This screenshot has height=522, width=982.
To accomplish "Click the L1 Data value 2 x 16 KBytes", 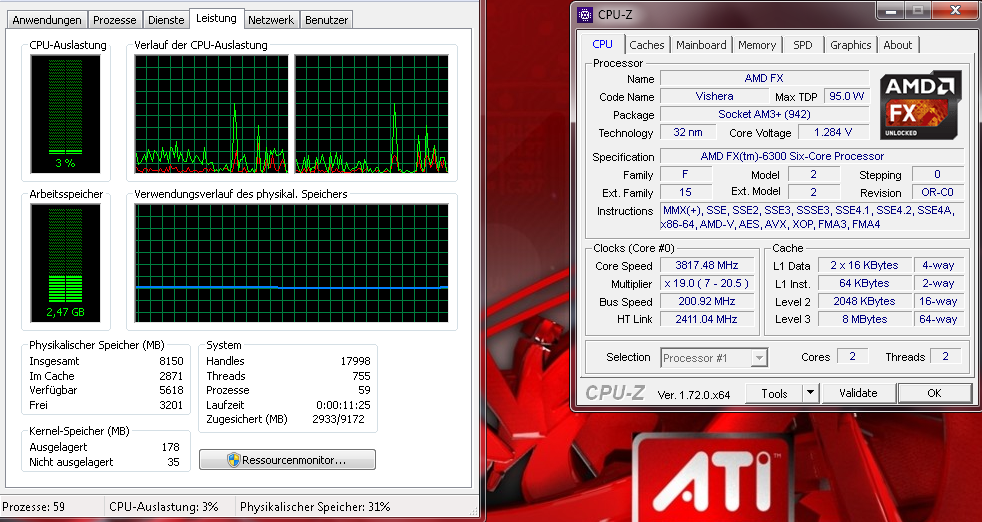I will pyautogui.click(x=864, y=265).
